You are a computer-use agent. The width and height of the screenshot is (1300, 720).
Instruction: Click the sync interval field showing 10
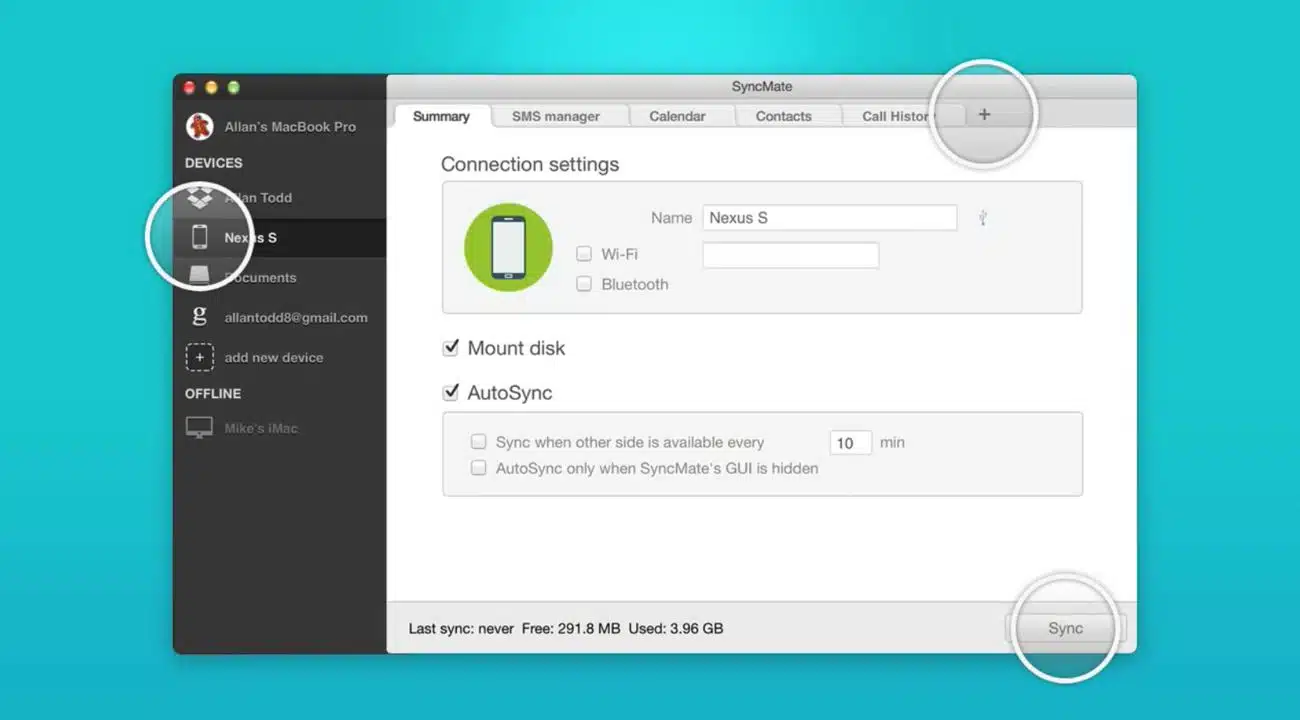point(851,442)
